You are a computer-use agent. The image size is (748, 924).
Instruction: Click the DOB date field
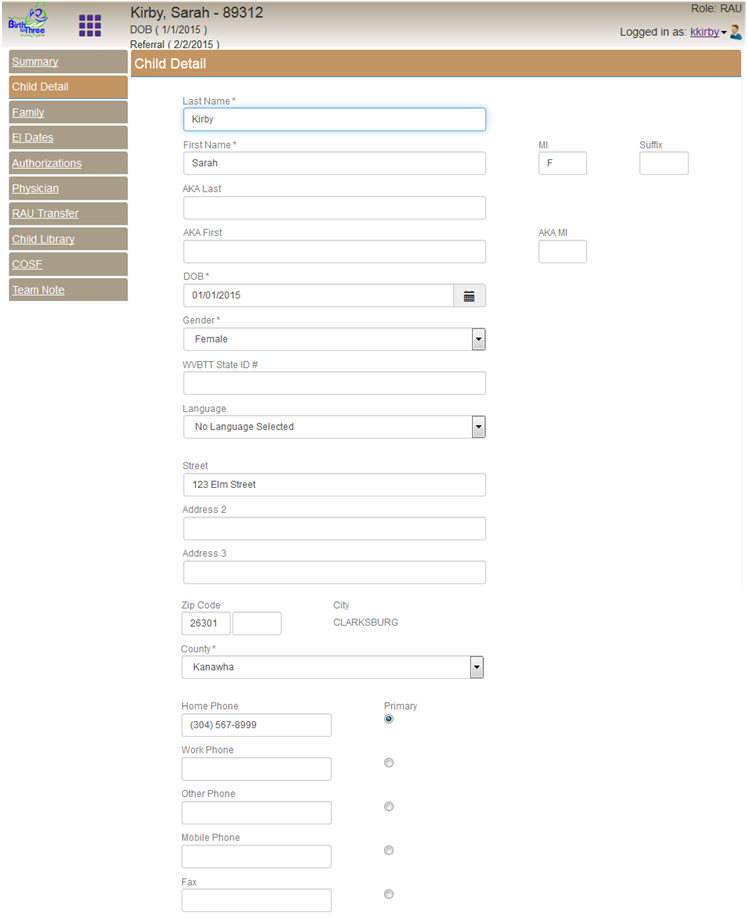tap(318, 296)
